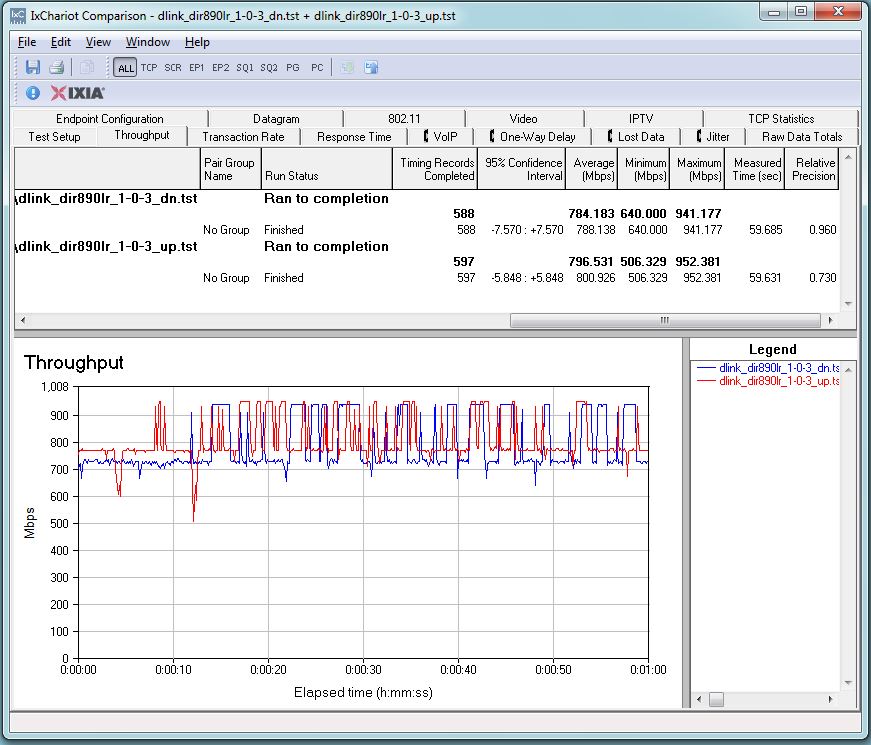
Task: Open the File menu
Action: (x=27, y=42)
